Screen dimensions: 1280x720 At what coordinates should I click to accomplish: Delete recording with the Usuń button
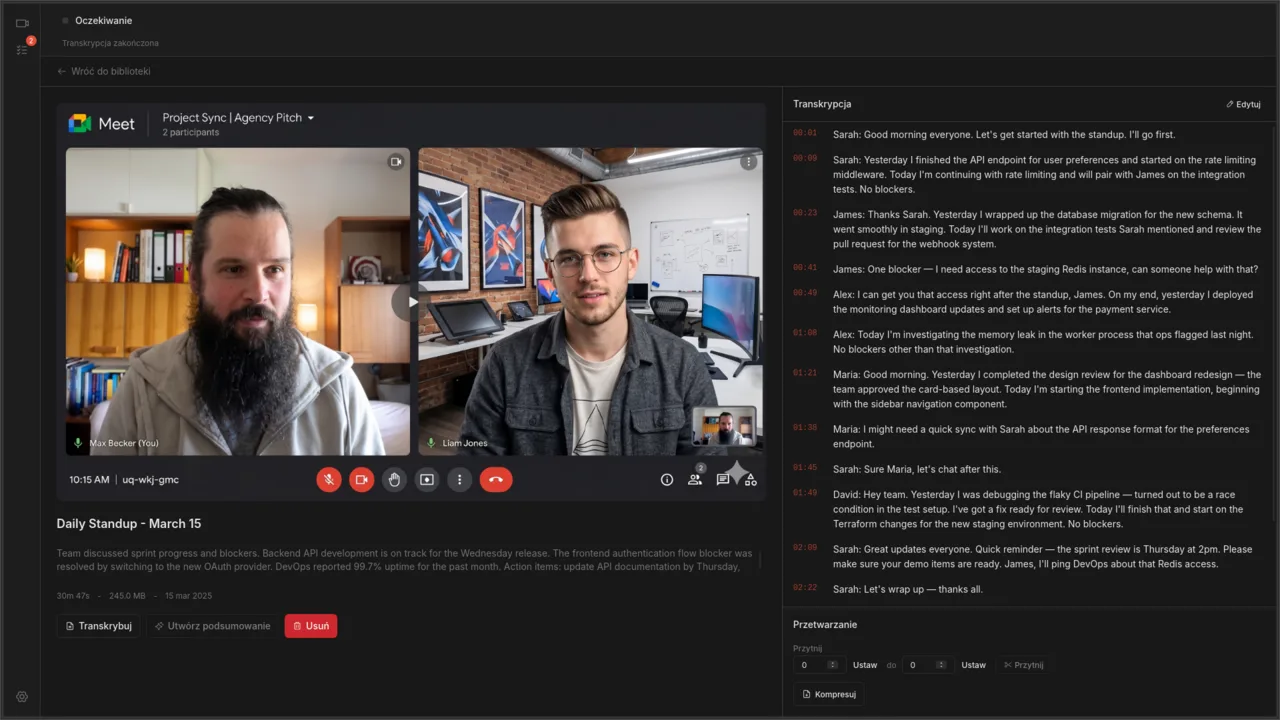tap(311, 626)
